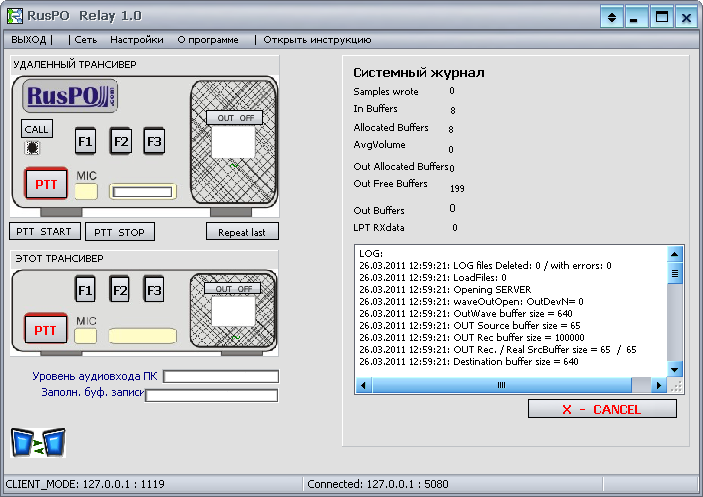Click the remote transceiver text input field

pyautogui.click(x=141, y=191)
